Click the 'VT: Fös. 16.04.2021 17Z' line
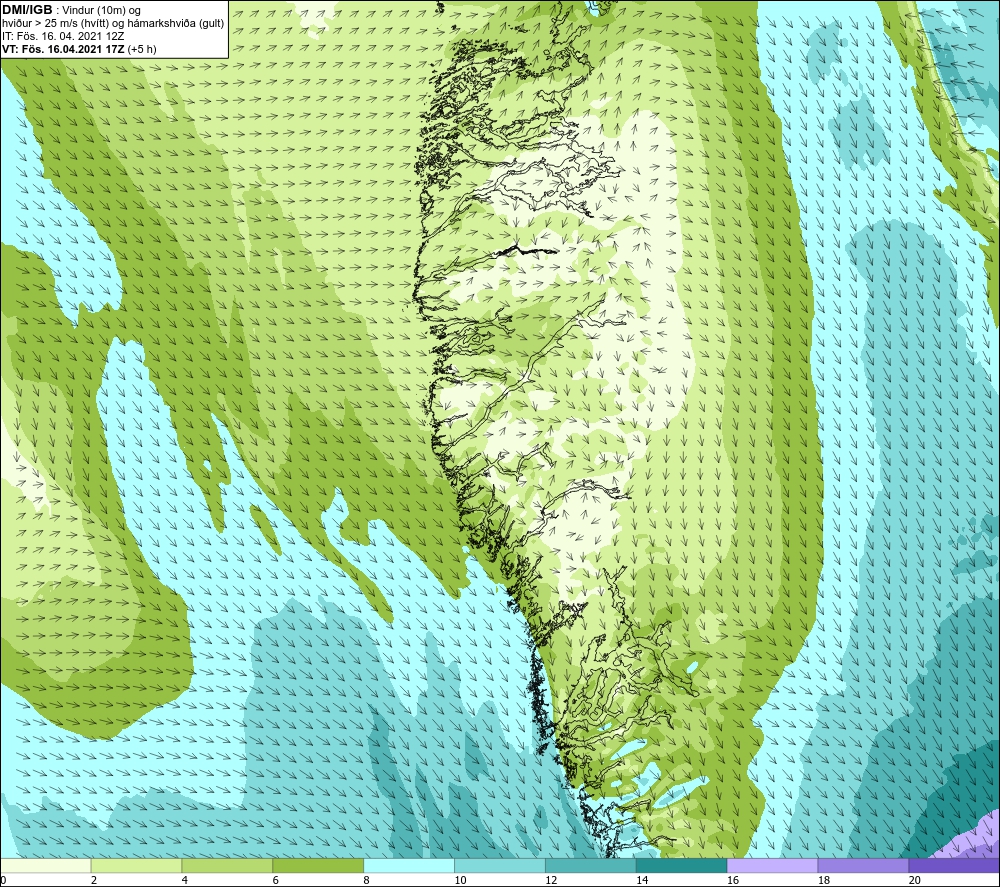 click(79, 49)
